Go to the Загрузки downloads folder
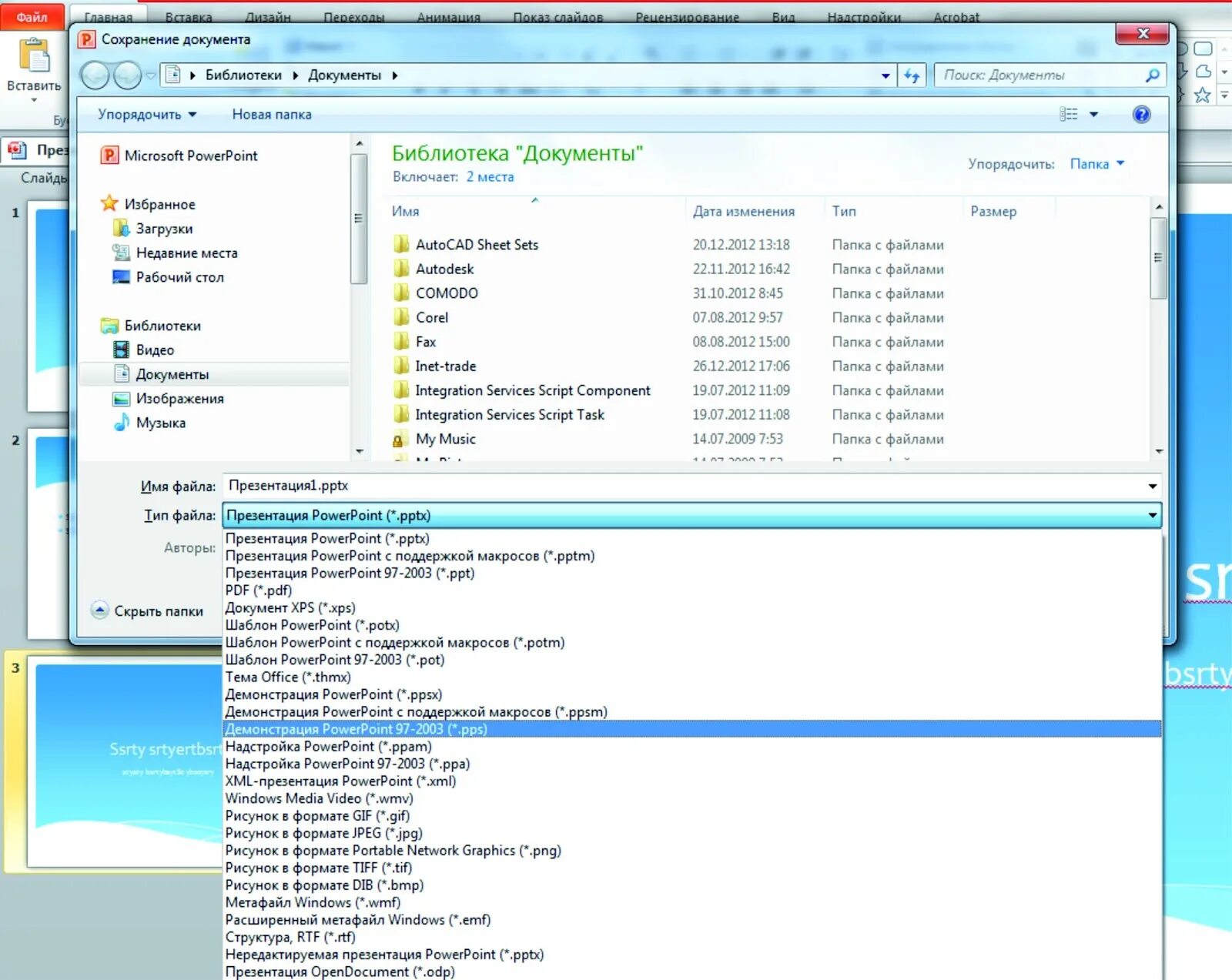This screenshot has height=980, width=1232. click(153, 229)
